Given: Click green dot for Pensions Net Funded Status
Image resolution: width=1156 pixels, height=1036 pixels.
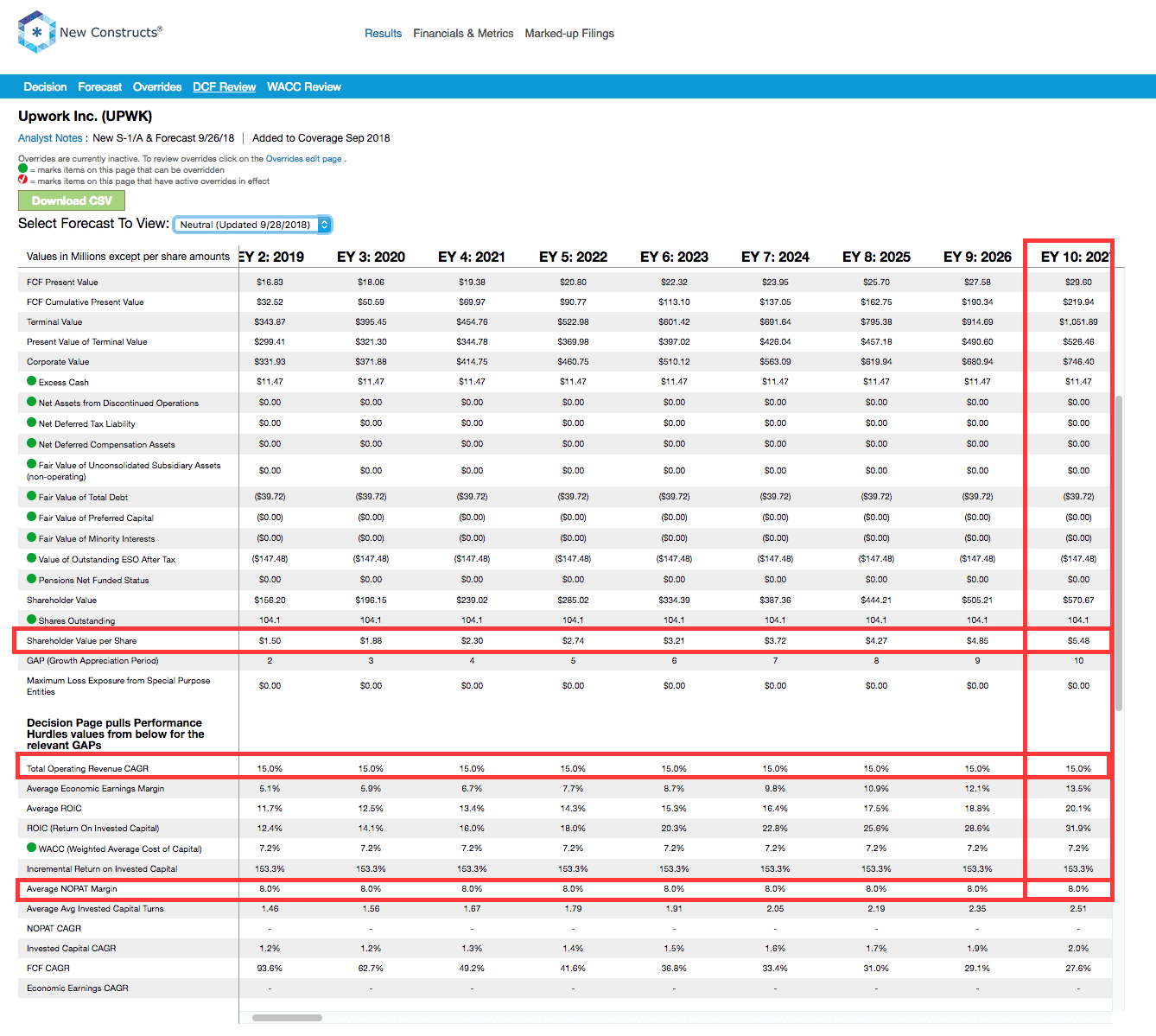Looking at the screenshot, I should (x=31, y=579).
